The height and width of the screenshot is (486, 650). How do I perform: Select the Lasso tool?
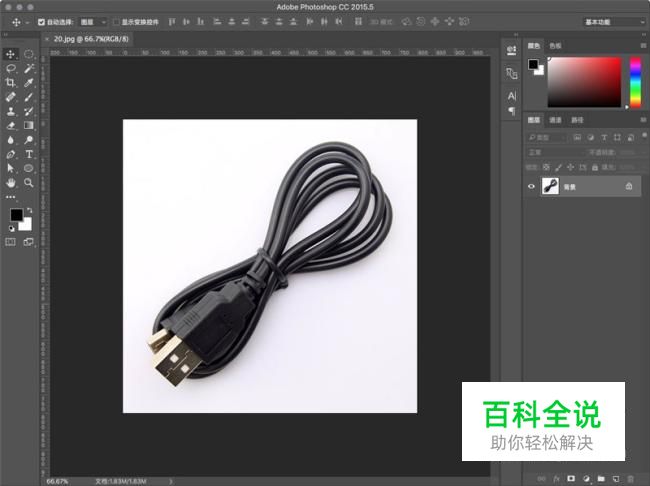click(x=10, y=68)
